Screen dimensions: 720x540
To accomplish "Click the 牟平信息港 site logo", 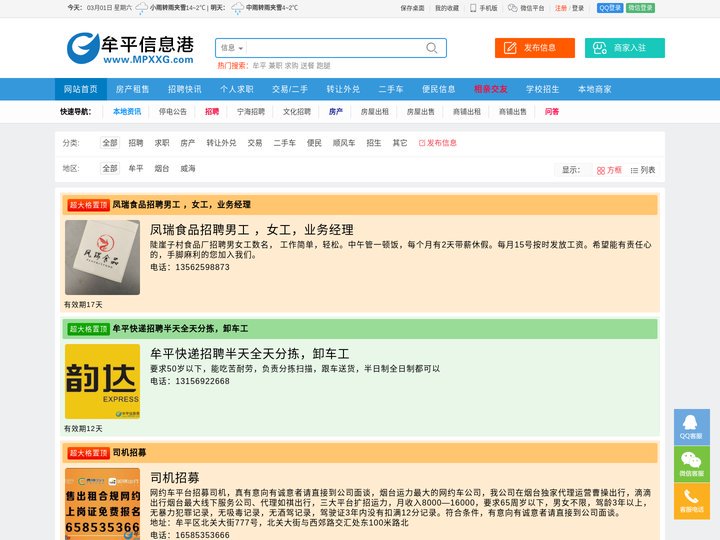I will [130, 48].
